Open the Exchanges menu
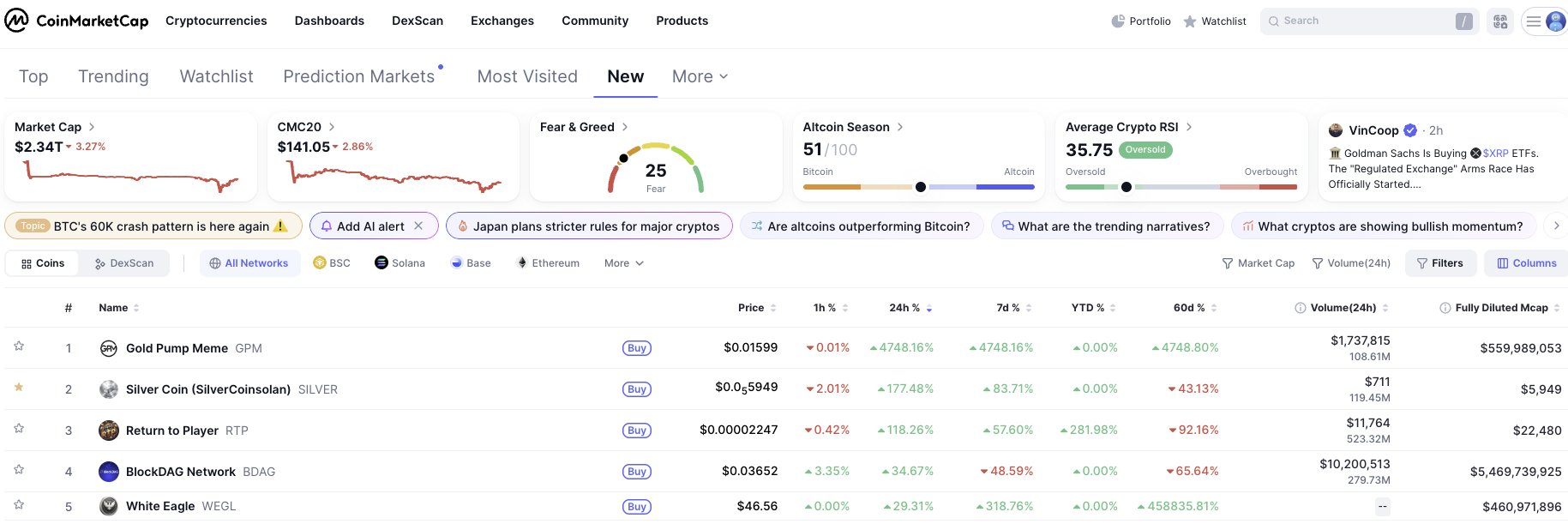The height and width of the screenshot is (524, 1568). (x=502, y=21)
